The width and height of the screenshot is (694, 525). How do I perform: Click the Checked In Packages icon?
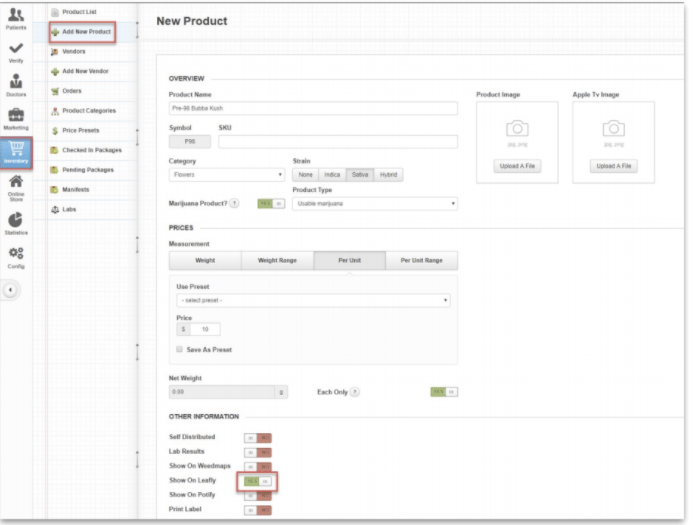pos(55,151)
